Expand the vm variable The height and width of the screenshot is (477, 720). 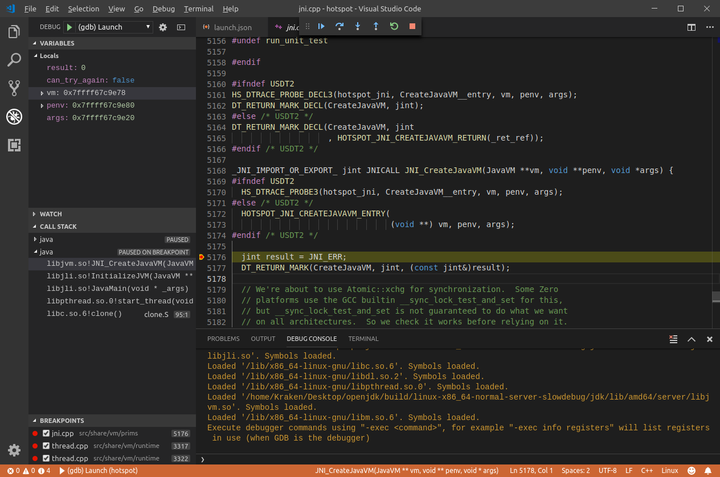point(42,93)
